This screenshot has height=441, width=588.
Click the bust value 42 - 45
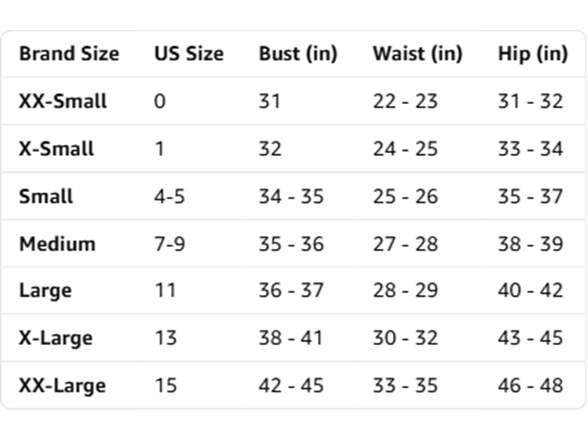coord(291,386)
